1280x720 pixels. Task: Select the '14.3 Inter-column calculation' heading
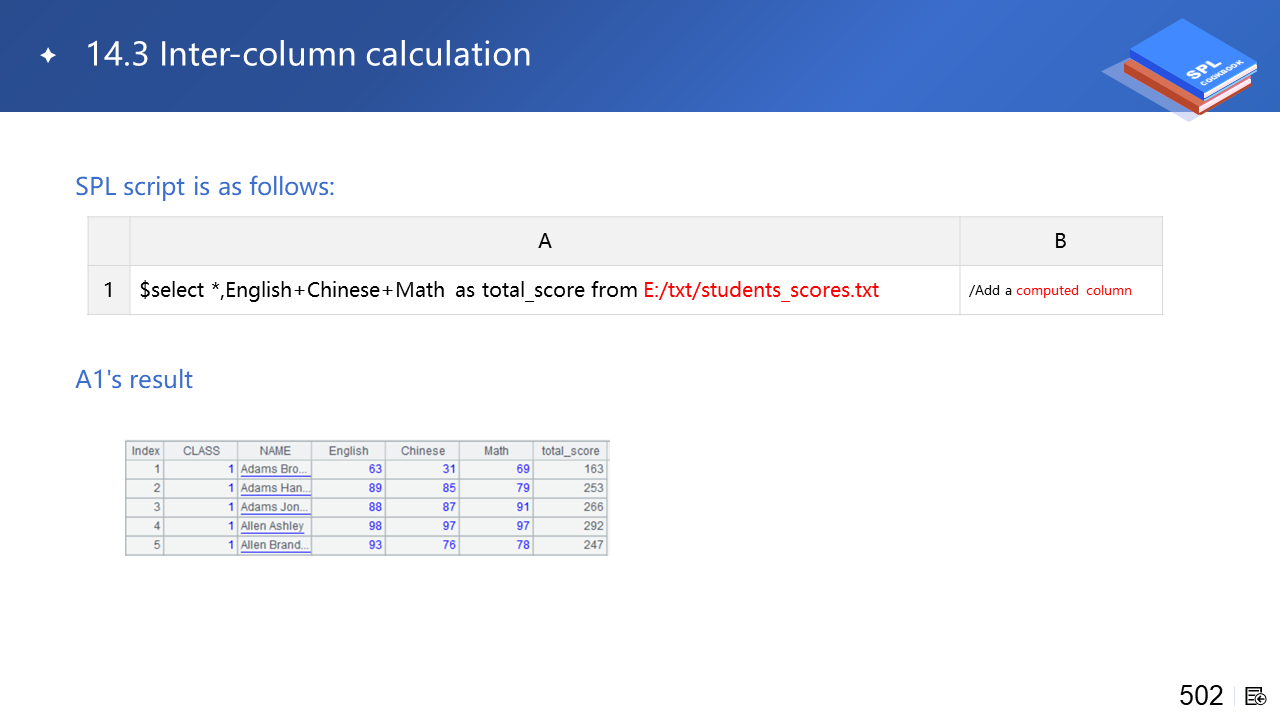point(308,54)
